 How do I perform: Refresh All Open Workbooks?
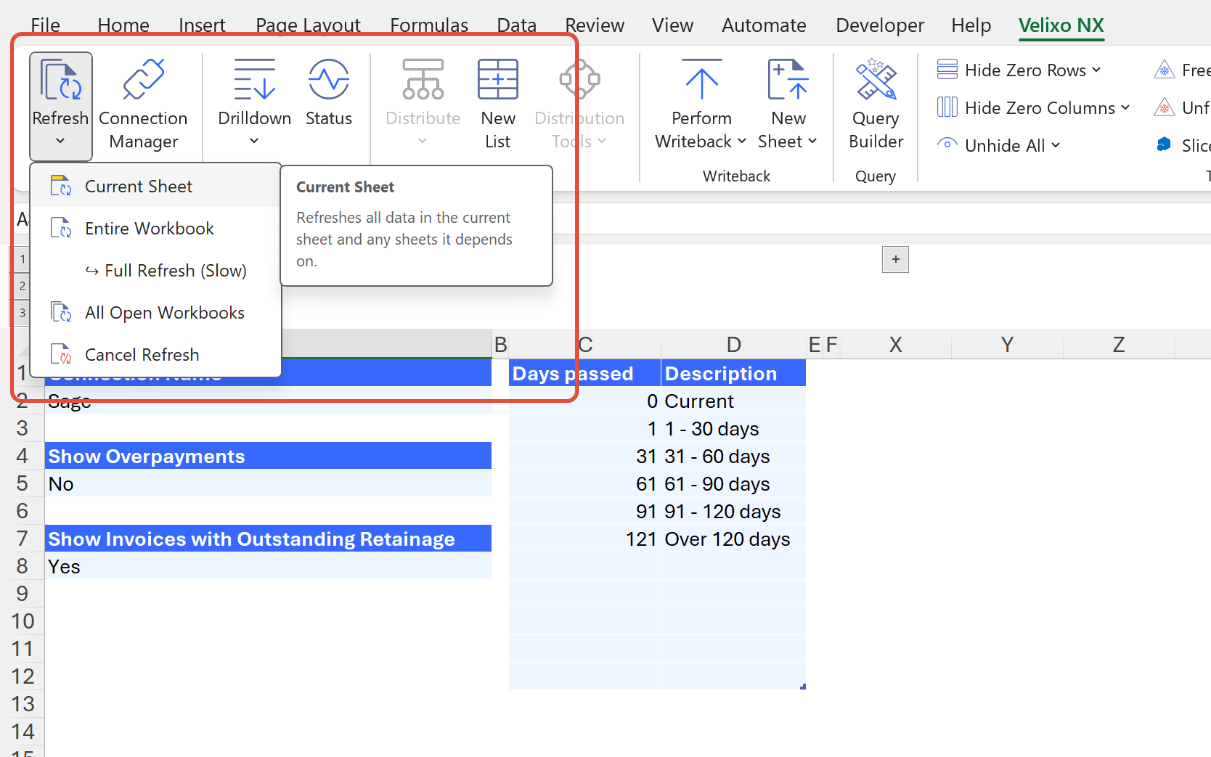pyautogui.click(x=155, y=312)
